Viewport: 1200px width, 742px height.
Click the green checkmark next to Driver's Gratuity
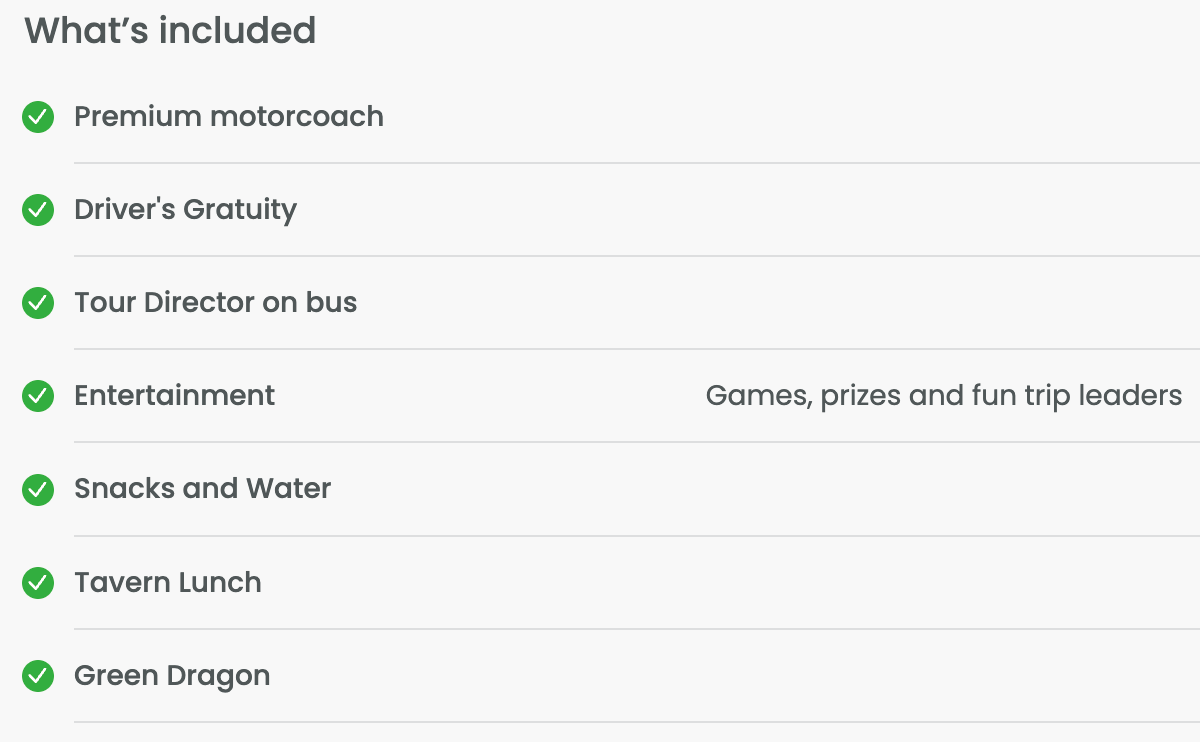click(x=38, y=210)
